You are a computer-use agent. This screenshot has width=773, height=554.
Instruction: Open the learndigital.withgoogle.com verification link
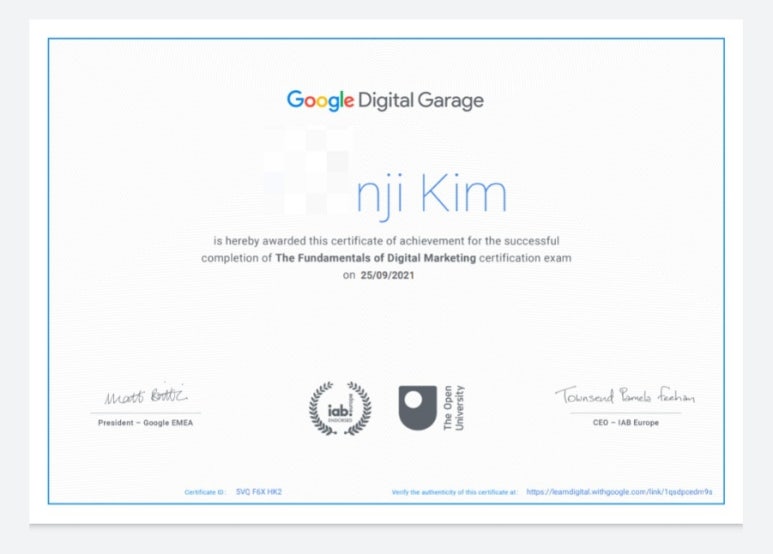click(619, 492)
